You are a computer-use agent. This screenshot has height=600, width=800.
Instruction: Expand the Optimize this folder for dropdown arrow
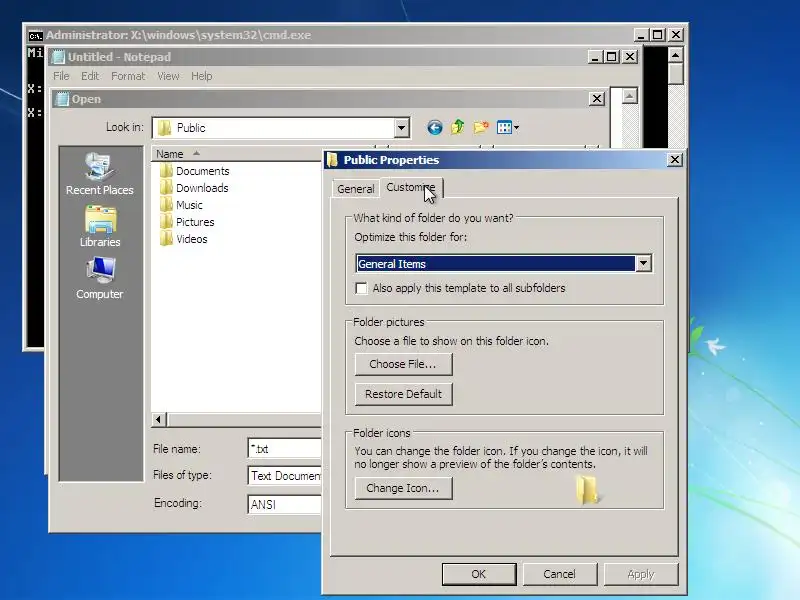click(643, 264)
